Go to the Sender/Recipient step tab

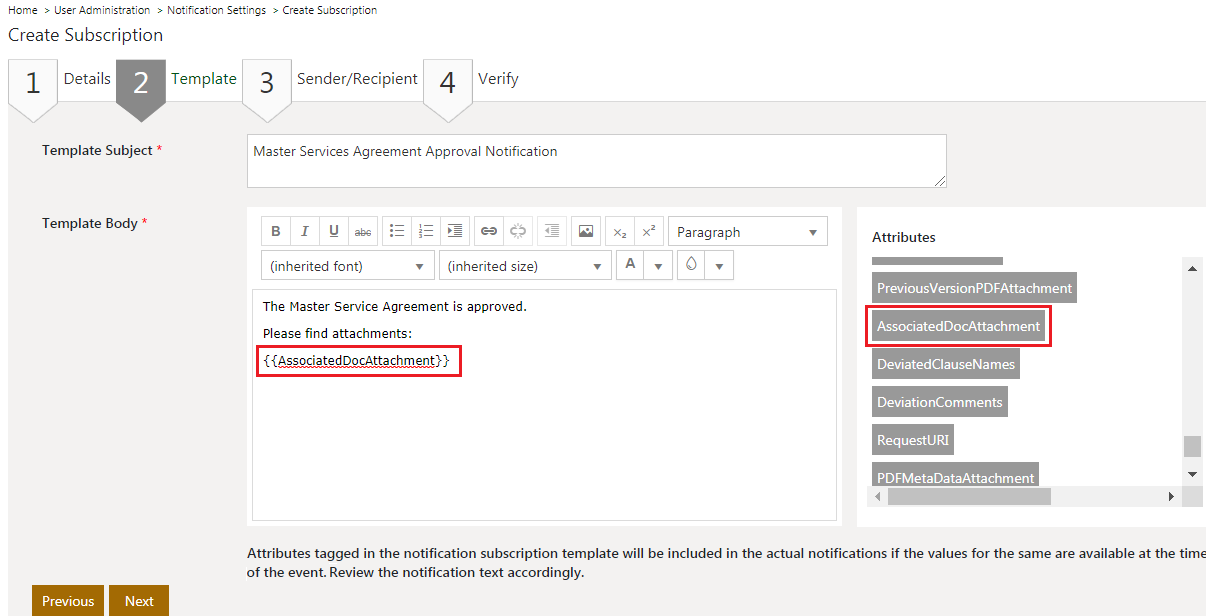click(x=356, y=79)
